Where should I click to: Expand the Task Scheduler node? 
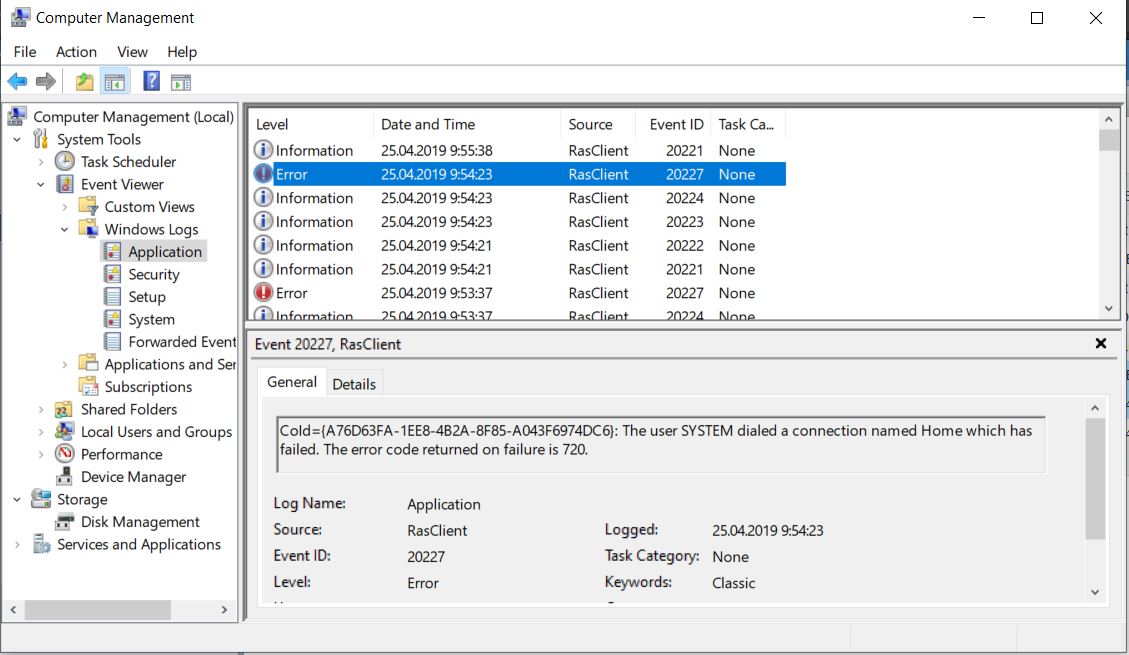click(41, 162)
